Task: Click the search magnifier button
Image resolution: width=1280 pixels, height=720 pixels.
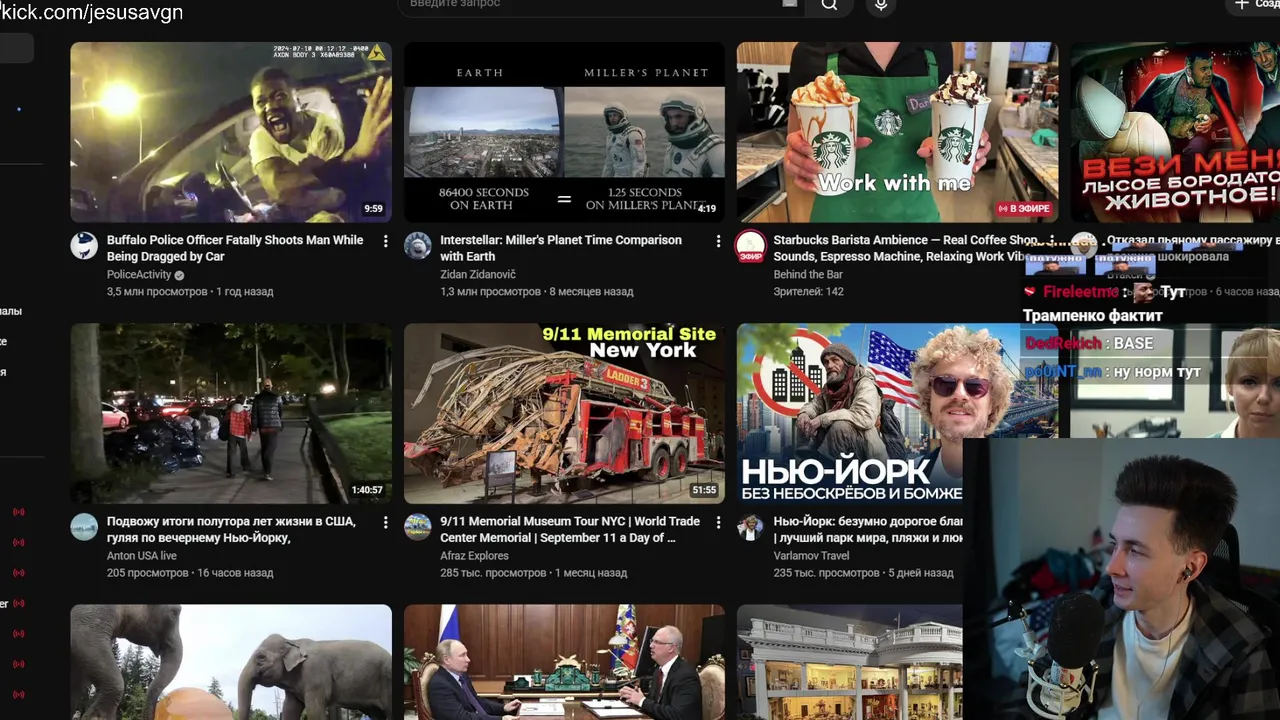Action: [x=829, y=5]
